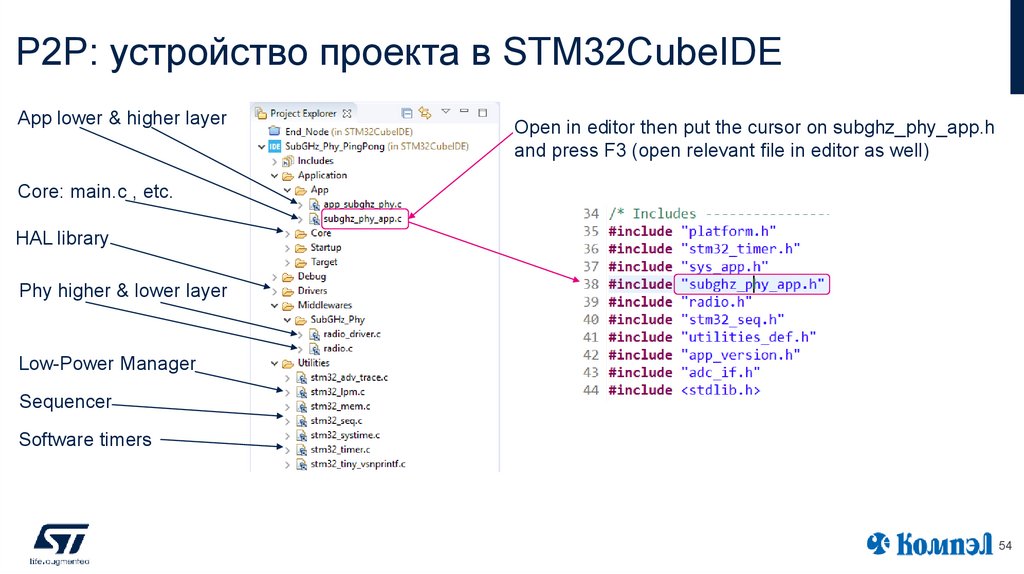Click the Target folder icon
The height and width of the screenshot is (574, 1024).
point(300,262)
